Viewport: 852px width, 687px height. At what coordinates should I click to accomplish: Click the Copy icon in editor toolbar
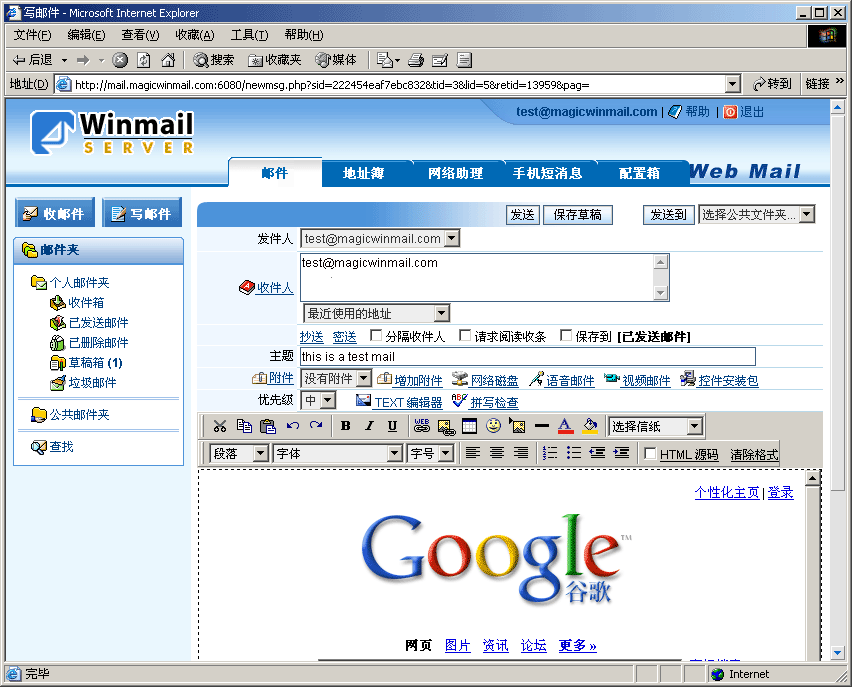244,426
